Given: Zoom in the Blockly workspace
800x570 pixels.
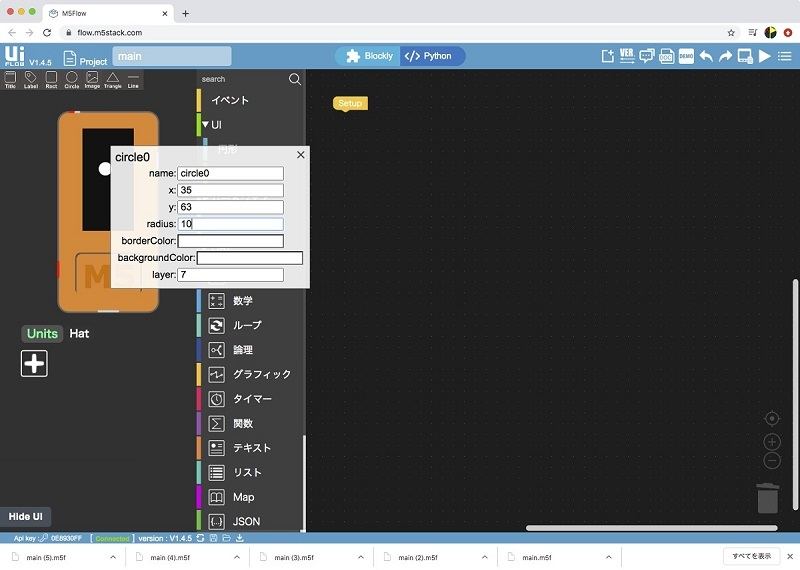Looking at the screenshot, I should click(x=772, y=441).
